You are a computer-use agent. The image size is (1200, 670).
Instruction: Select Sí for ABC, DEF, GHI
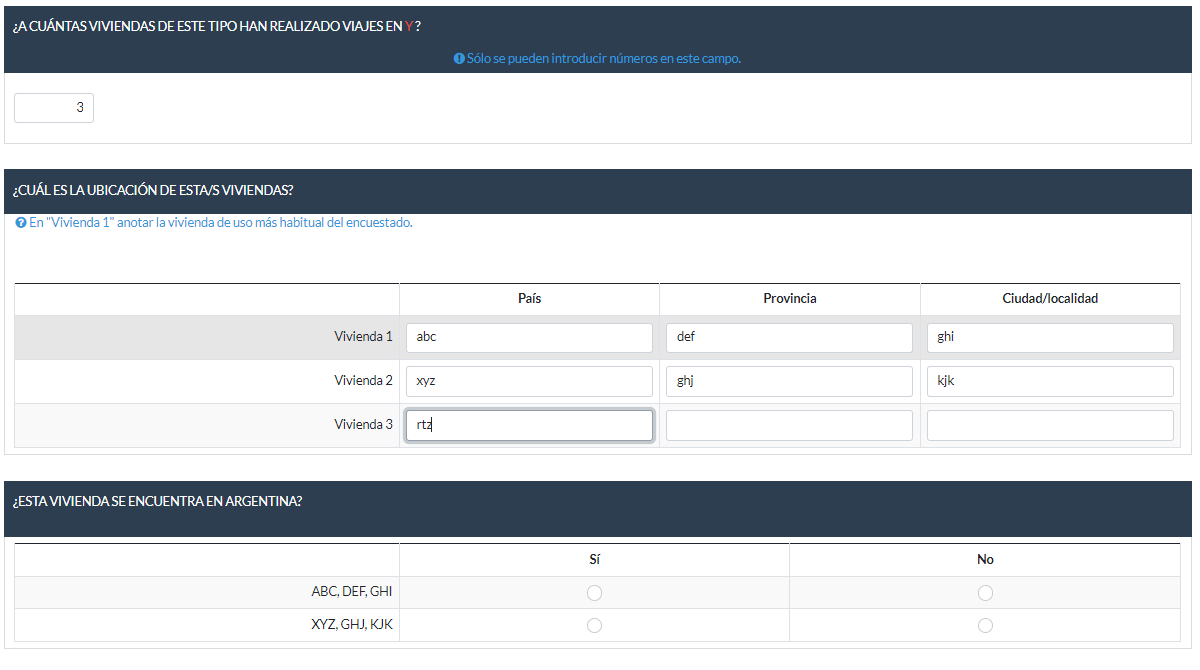click(594, 593)
